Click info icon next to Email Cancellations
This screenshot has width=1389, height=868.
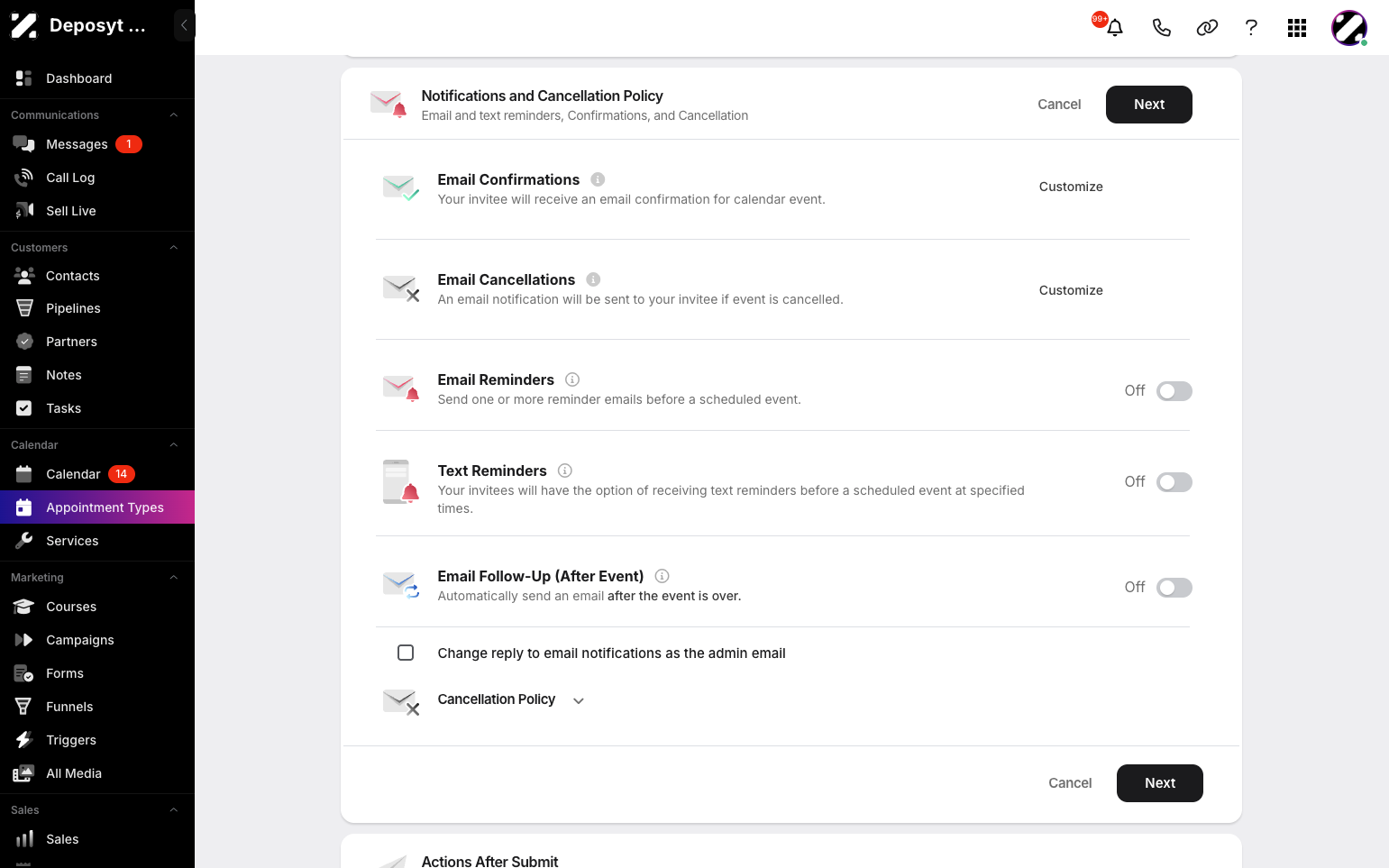[x=593, y=279]
